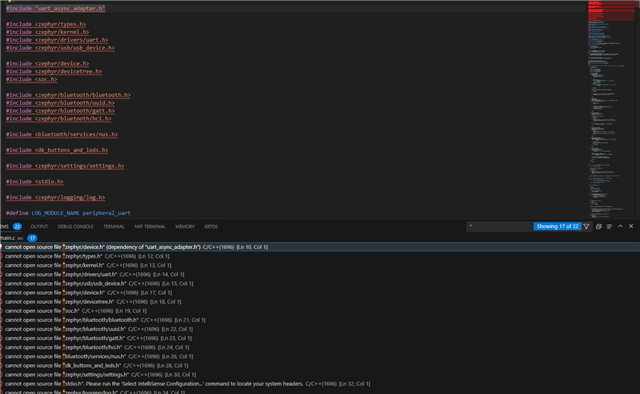
Task: Click the code line #include <zephyr/logging/log.h>
Action: coord(56,197)
